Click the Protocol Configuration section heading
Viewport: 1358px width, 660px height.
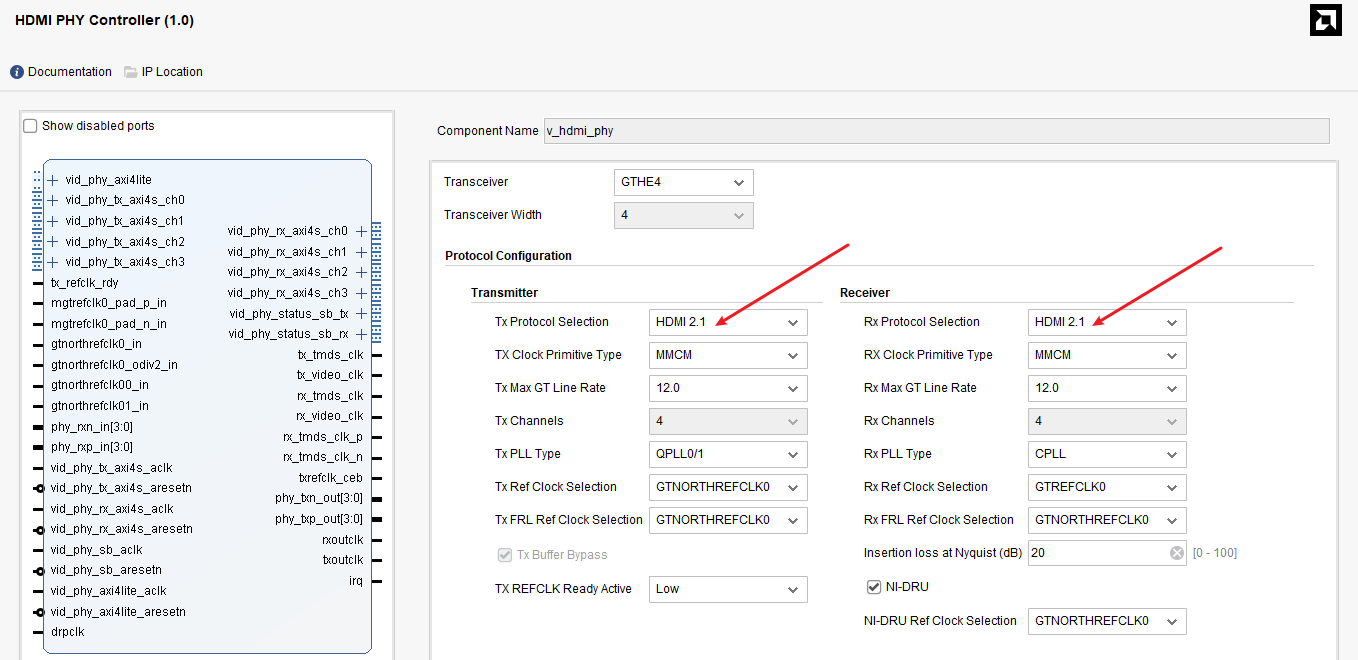coord(508,256)
